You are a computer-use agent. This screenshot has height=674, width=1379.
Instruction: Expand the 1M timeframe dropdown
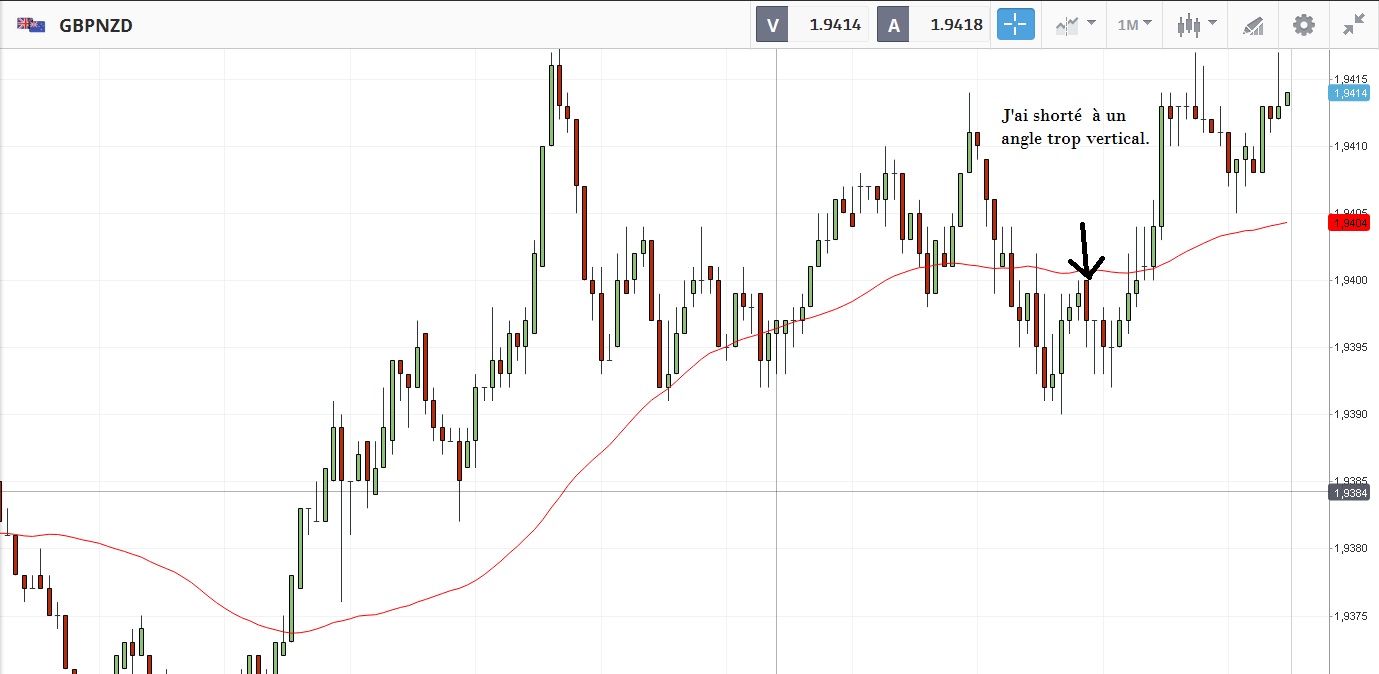(1135, 25)
